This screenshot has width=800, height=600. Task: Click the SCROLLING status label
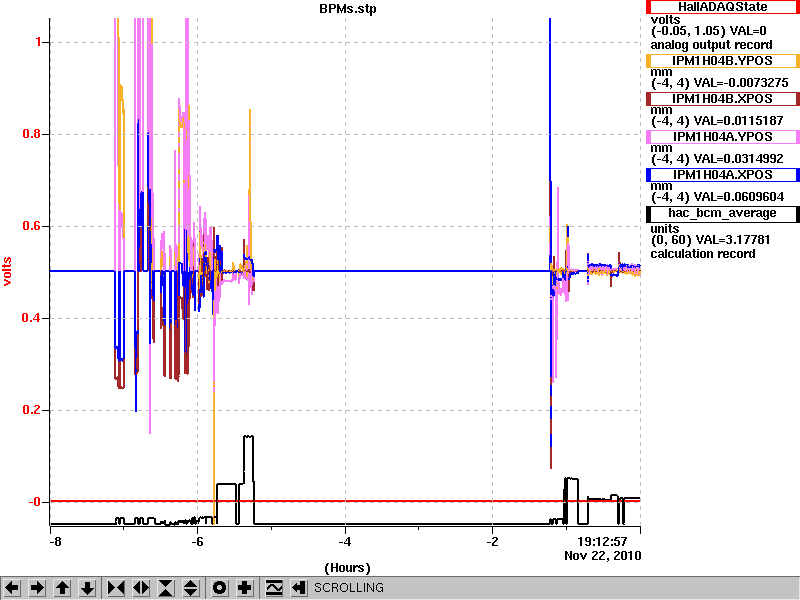[x=349, y=588]
